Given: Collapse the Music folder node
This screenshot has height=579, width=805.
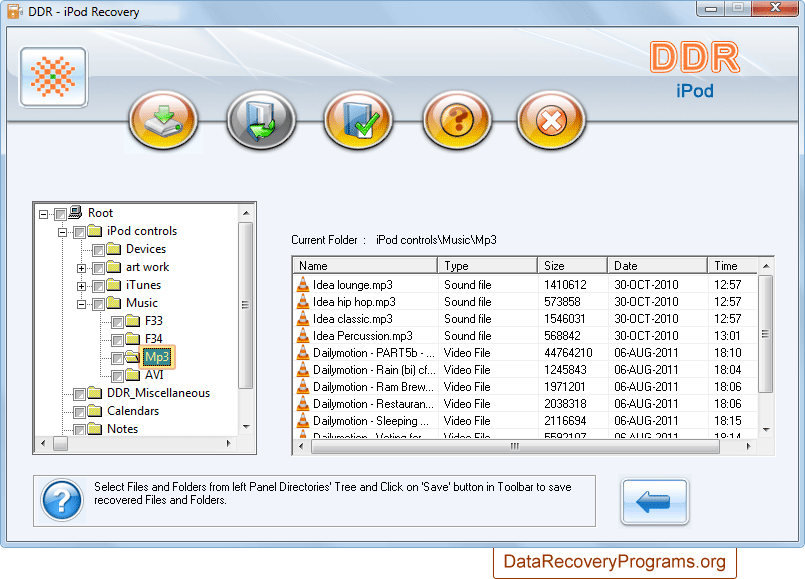Looking at the screenshot, I should pyautogui.click(x=81, y=304).
